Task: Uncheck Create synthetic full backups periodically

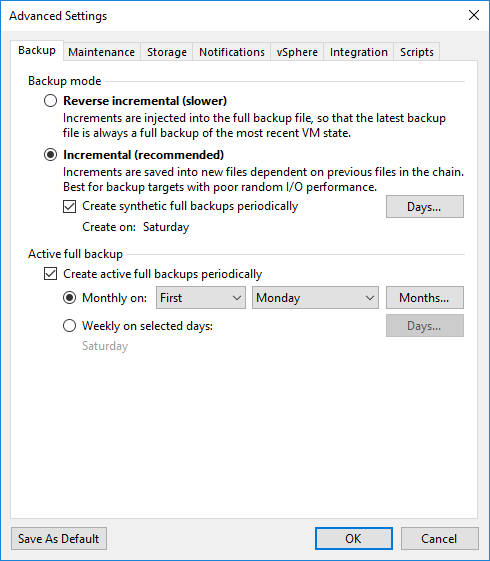Action: [x=69, y=206]
